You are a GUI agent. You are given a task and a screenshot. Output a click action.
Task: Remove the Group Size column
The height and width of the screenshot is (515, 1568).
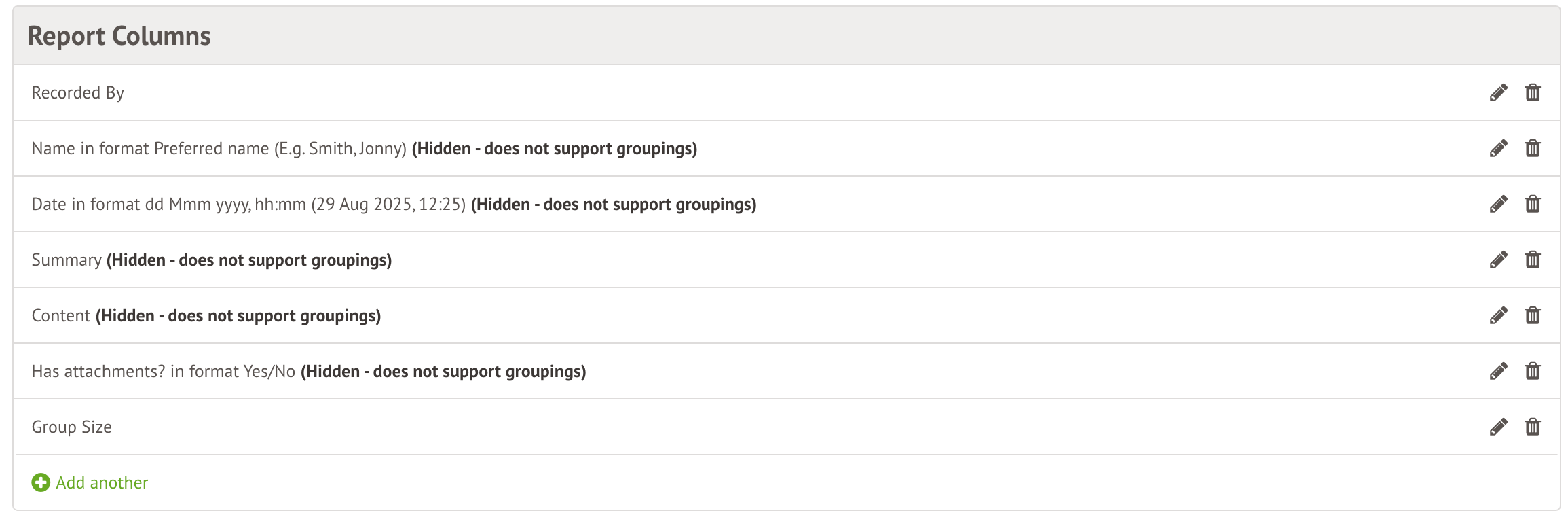(1533, 427)
